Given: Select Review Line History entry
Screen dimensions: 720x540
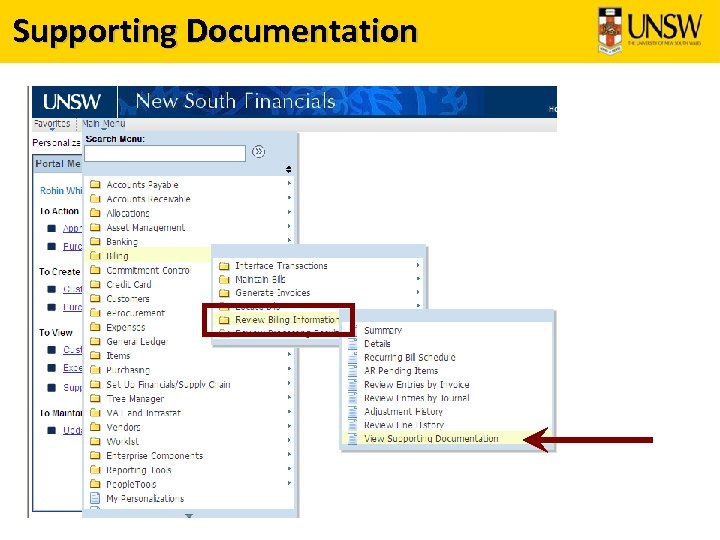Looking at the screenshot, I should (x=404, y=425).
